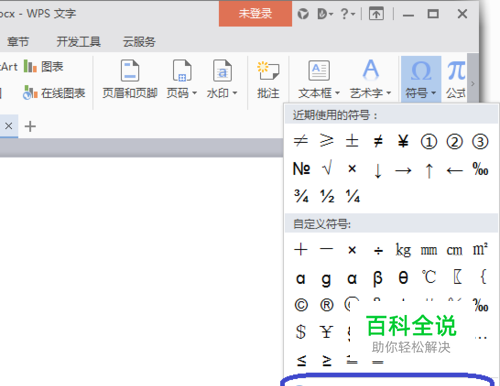This screenshot has width=500, height=386.
Task: Insert the ½ fraction symbol
Action: pos(327,196)
